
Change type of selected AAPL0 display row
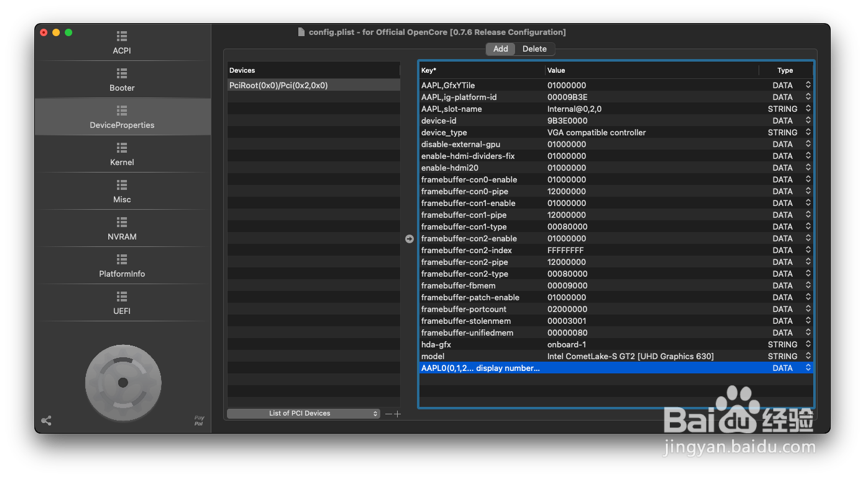pos(808,368)
